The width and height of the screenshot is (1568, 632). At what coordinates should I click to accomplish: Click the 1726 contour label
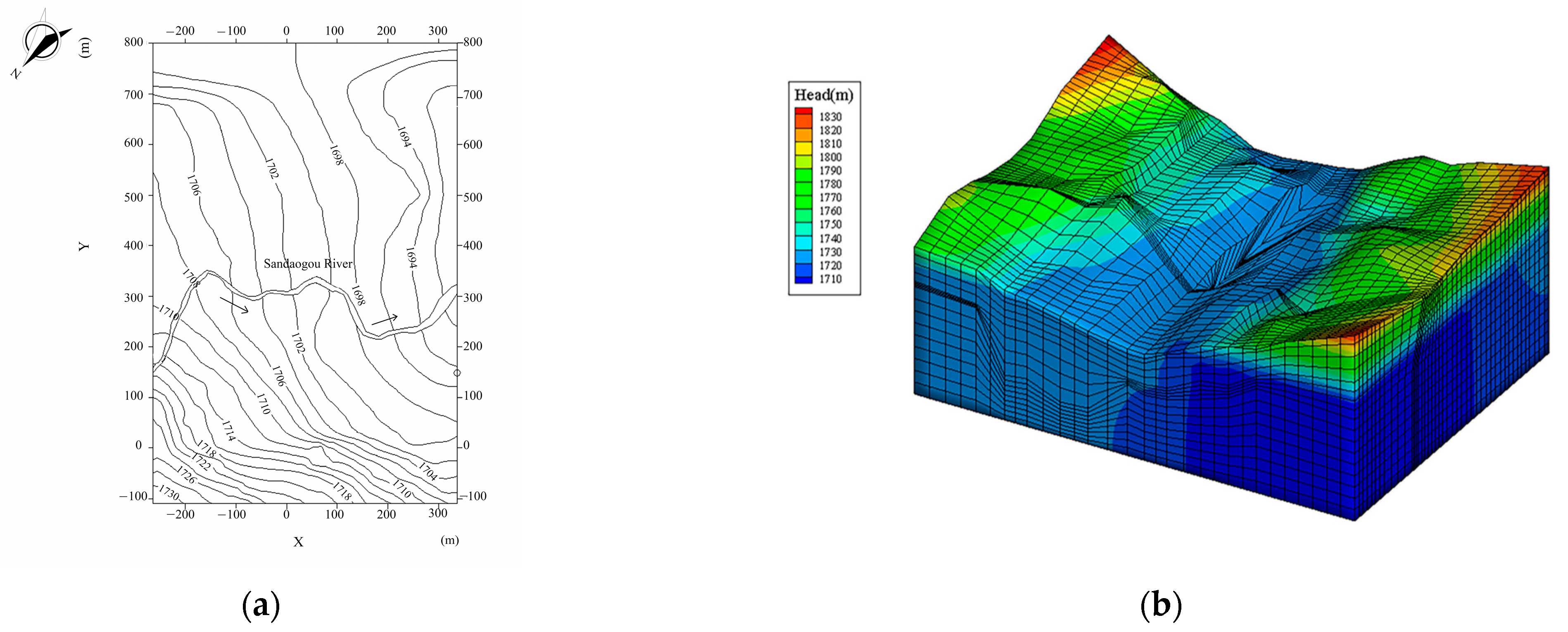coord(185,475)
